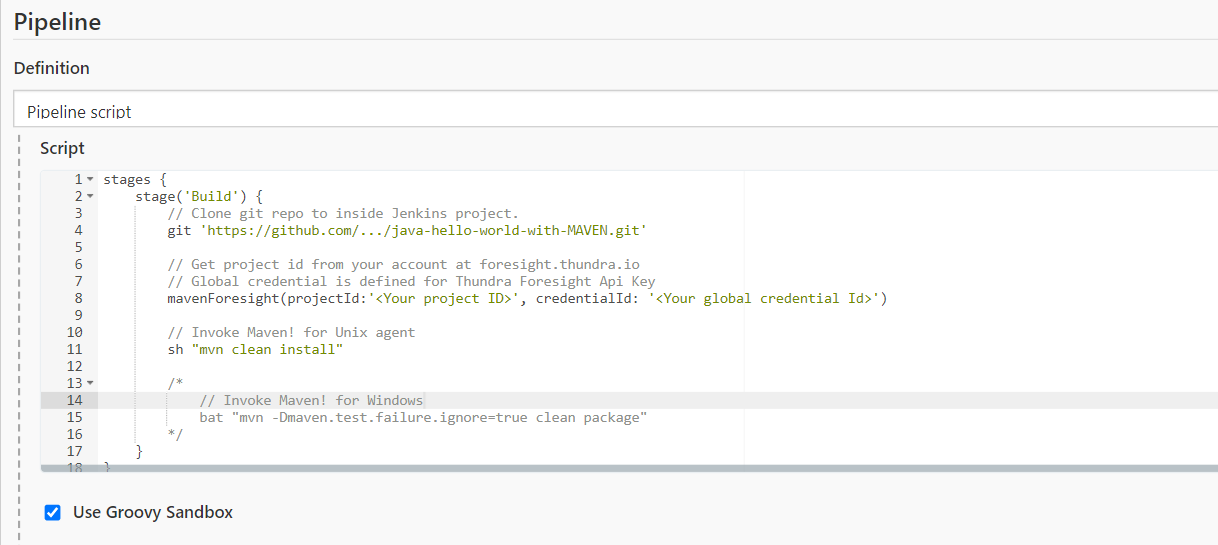Uncheck the Use Groovy Sandbox checkbox
Image resolution: width=1218 pixels, height=545 pixels.
[x=53, y=513]
